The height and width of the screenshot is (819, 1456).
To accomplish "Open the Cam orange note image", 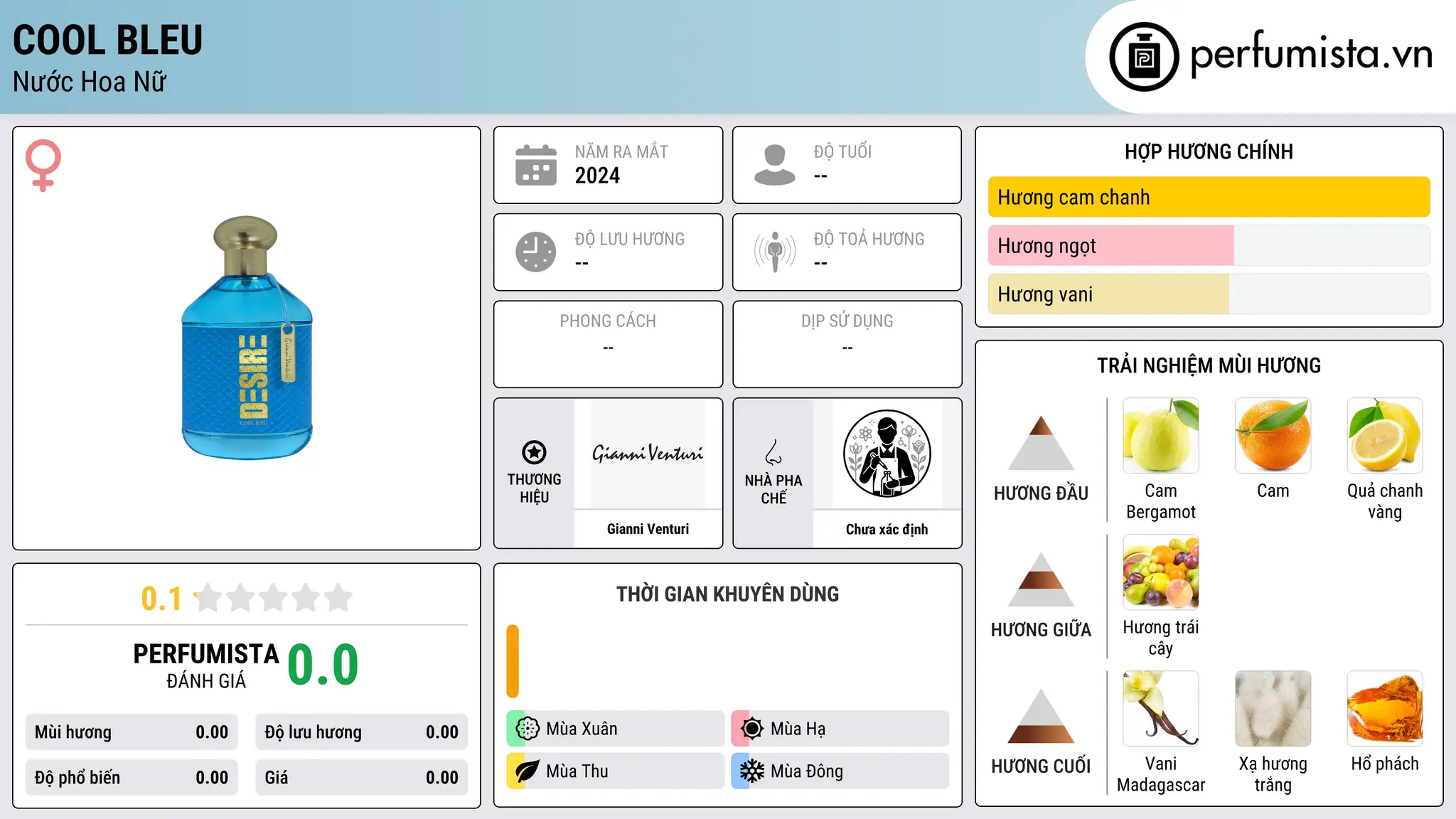I will (1273, 436).
